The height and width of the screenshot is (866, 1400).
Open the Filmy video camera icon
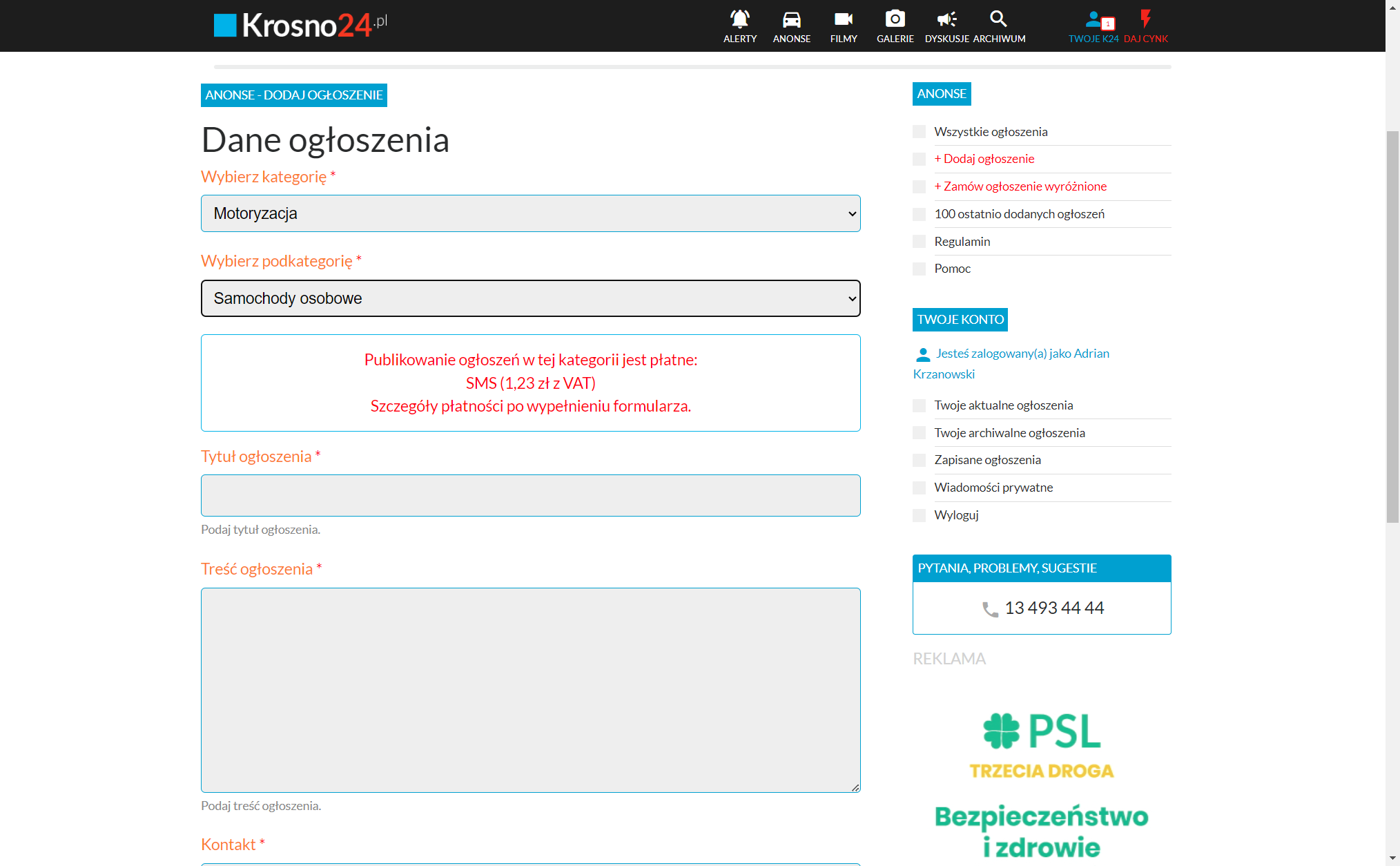pos(844,19)
